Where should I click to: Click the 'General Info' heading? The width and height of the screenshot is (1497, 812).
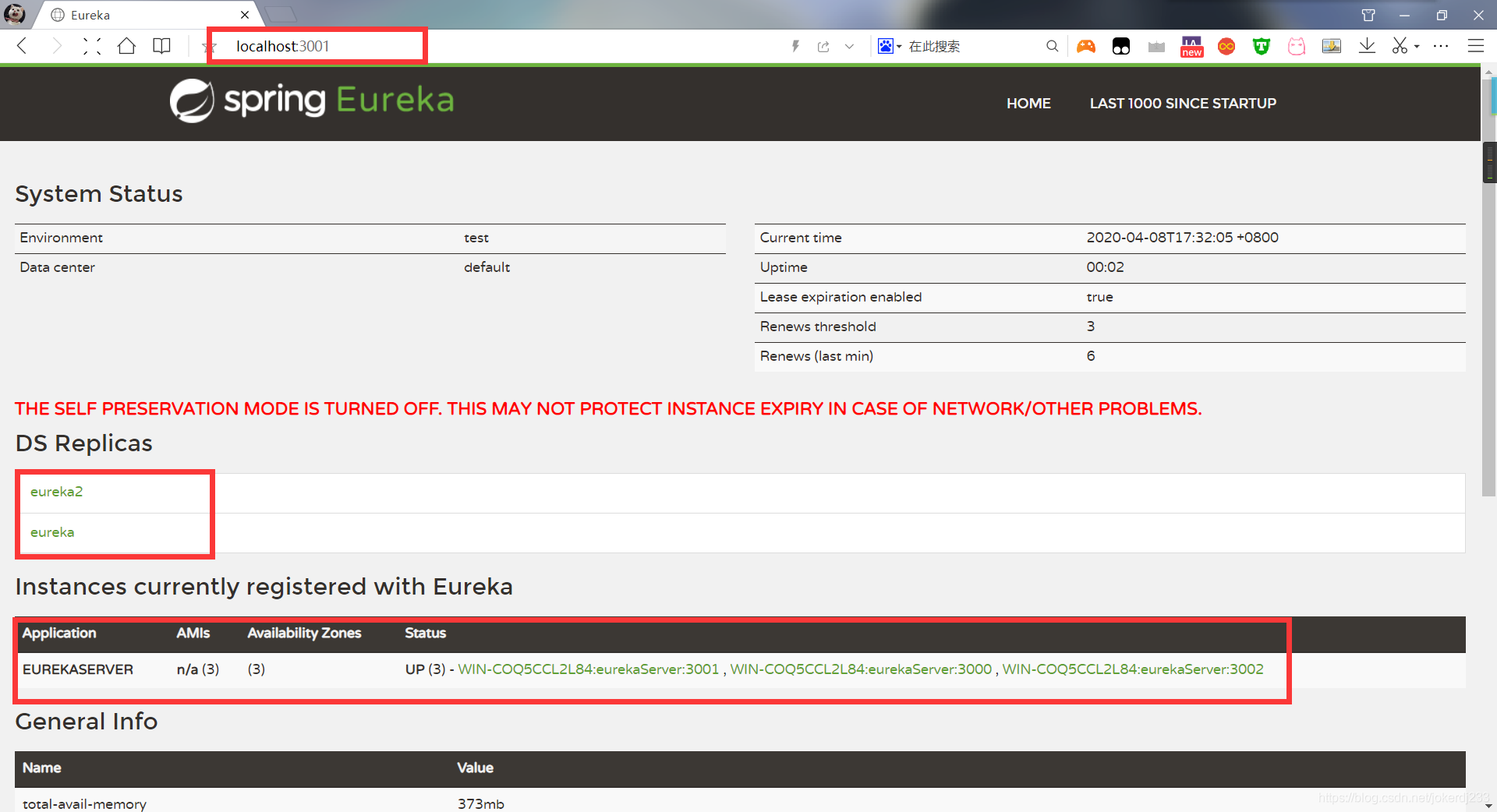point(87,722)
